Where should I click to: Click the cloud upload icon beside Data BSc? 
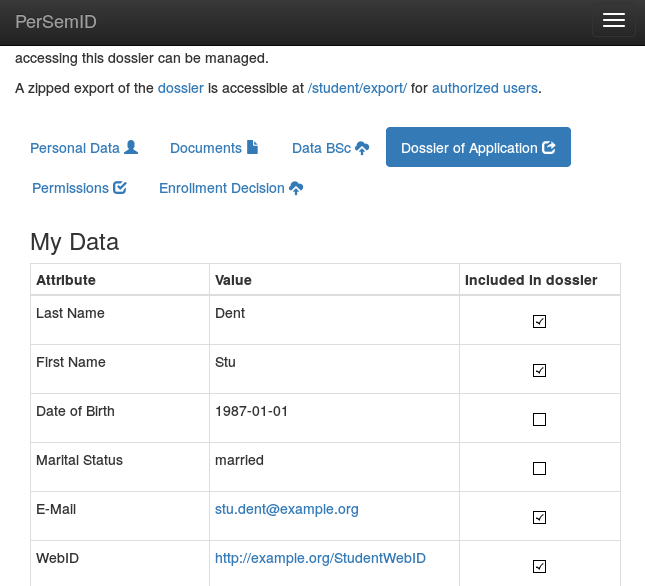click(x=362, y=148)
